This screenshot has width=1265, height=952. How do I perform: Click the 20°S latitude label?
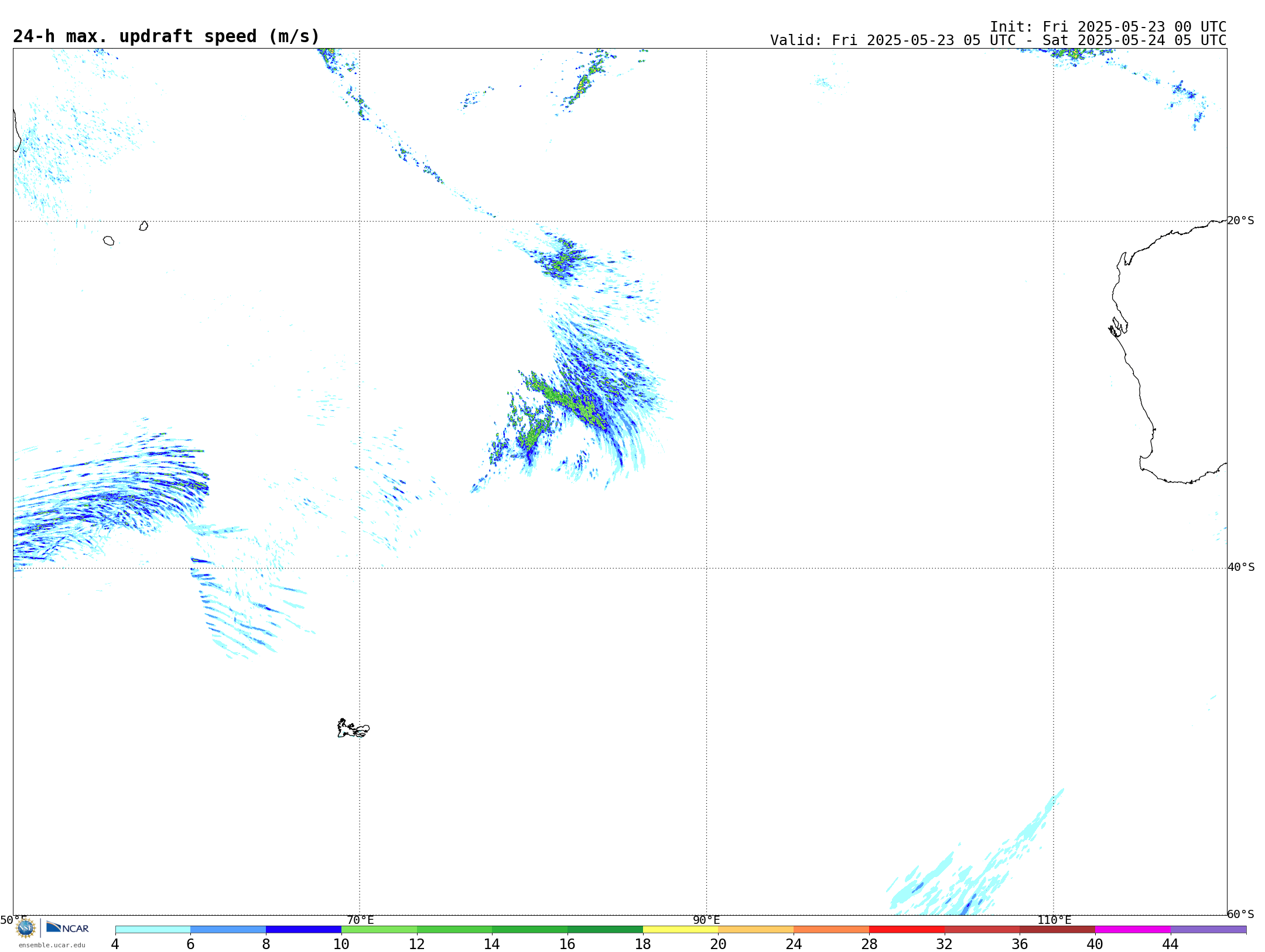click(x=1240, y=221)
